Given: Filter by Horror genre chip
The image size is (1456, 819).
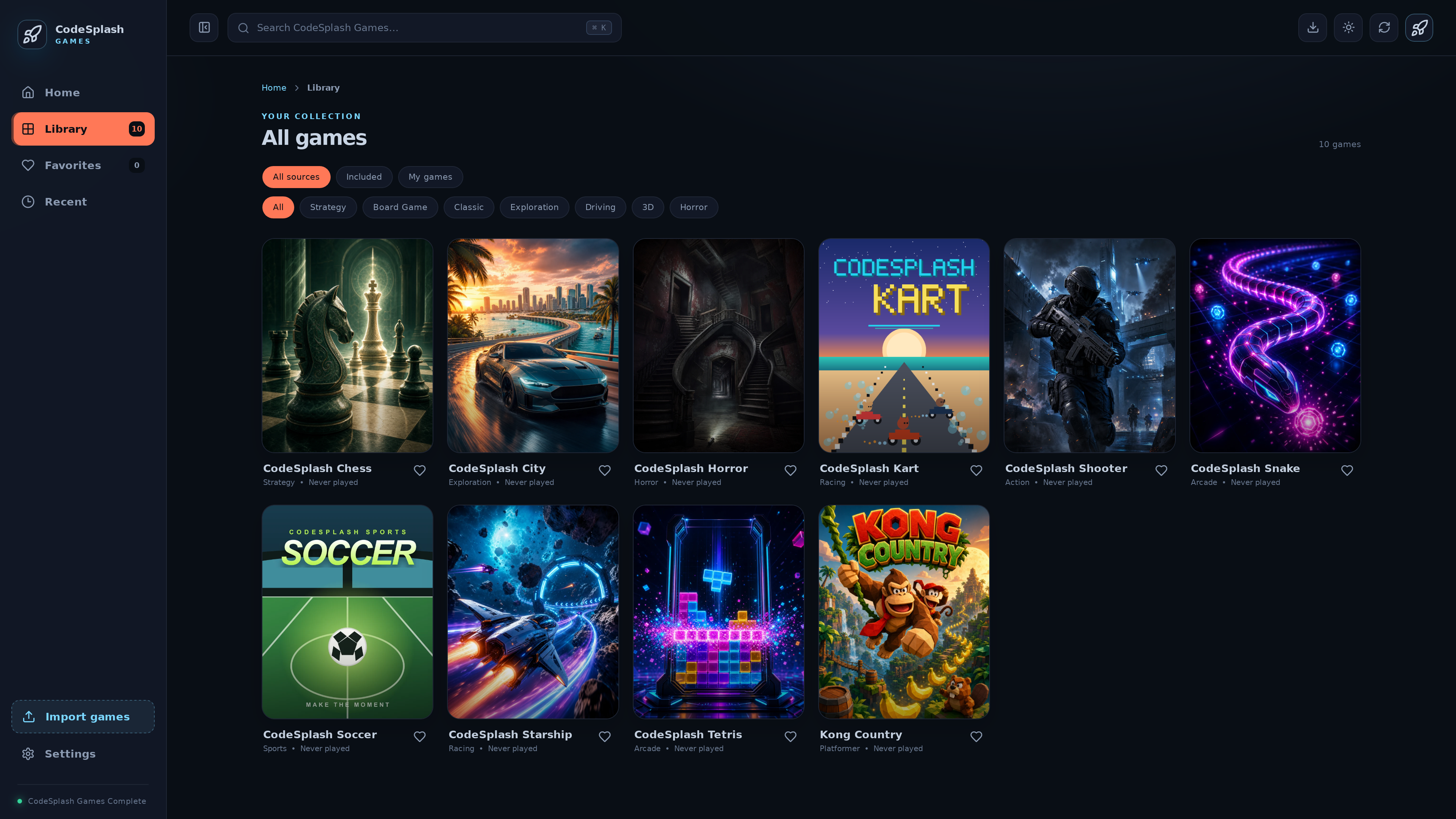Looking at the screenshot, I should pyautogui.click(x=693, y=207).
